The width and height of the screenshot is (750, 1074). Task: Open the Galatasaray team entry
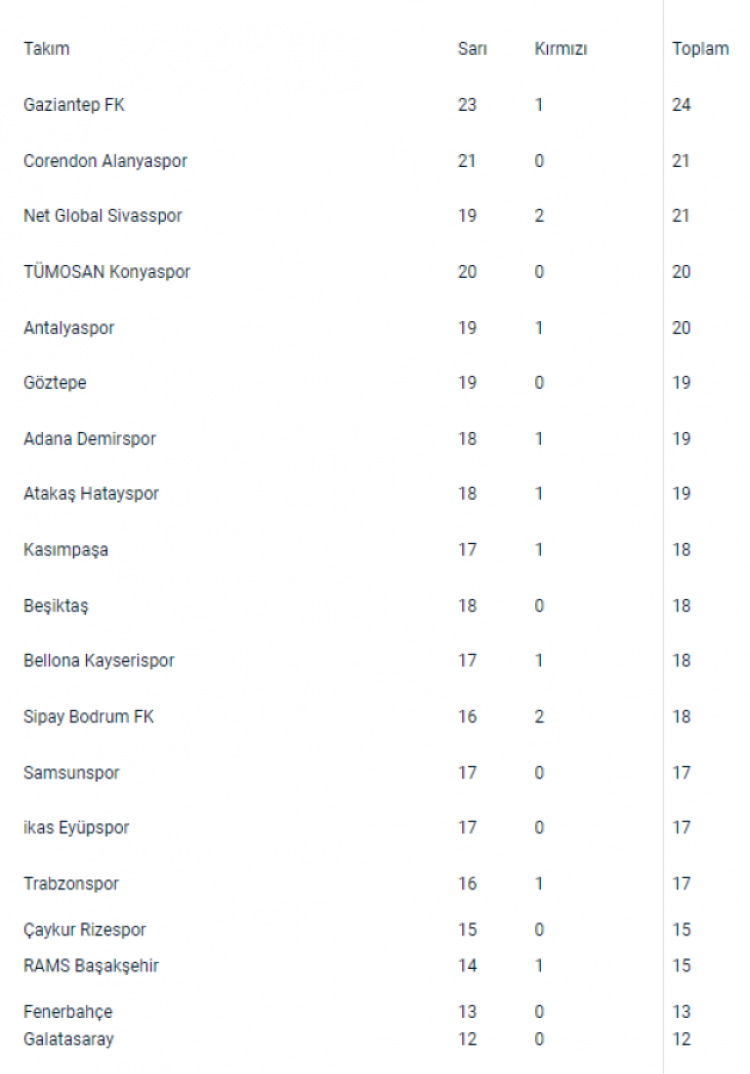(x=69, y=1039)
